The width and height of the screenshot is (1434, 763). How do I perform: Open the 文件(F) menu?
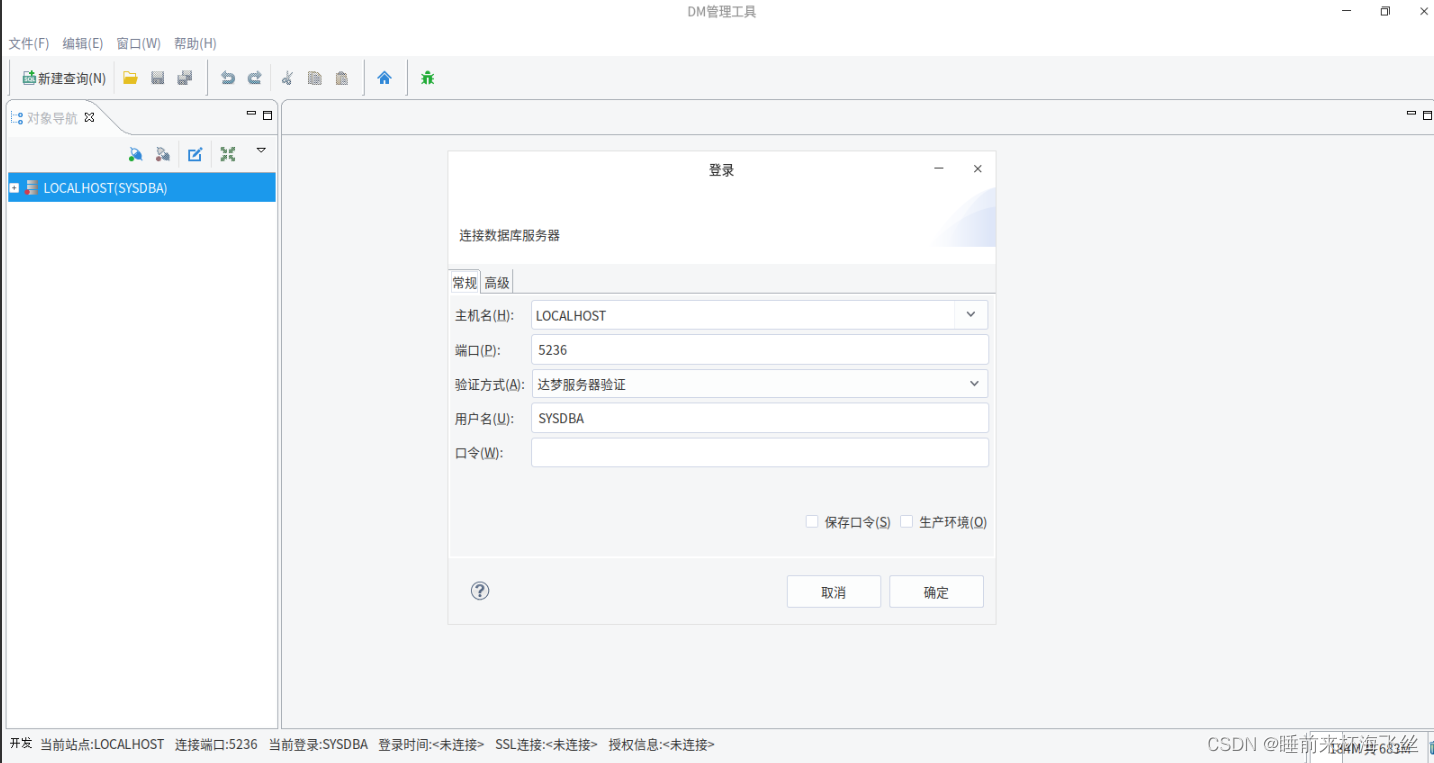tap(29, 44)
